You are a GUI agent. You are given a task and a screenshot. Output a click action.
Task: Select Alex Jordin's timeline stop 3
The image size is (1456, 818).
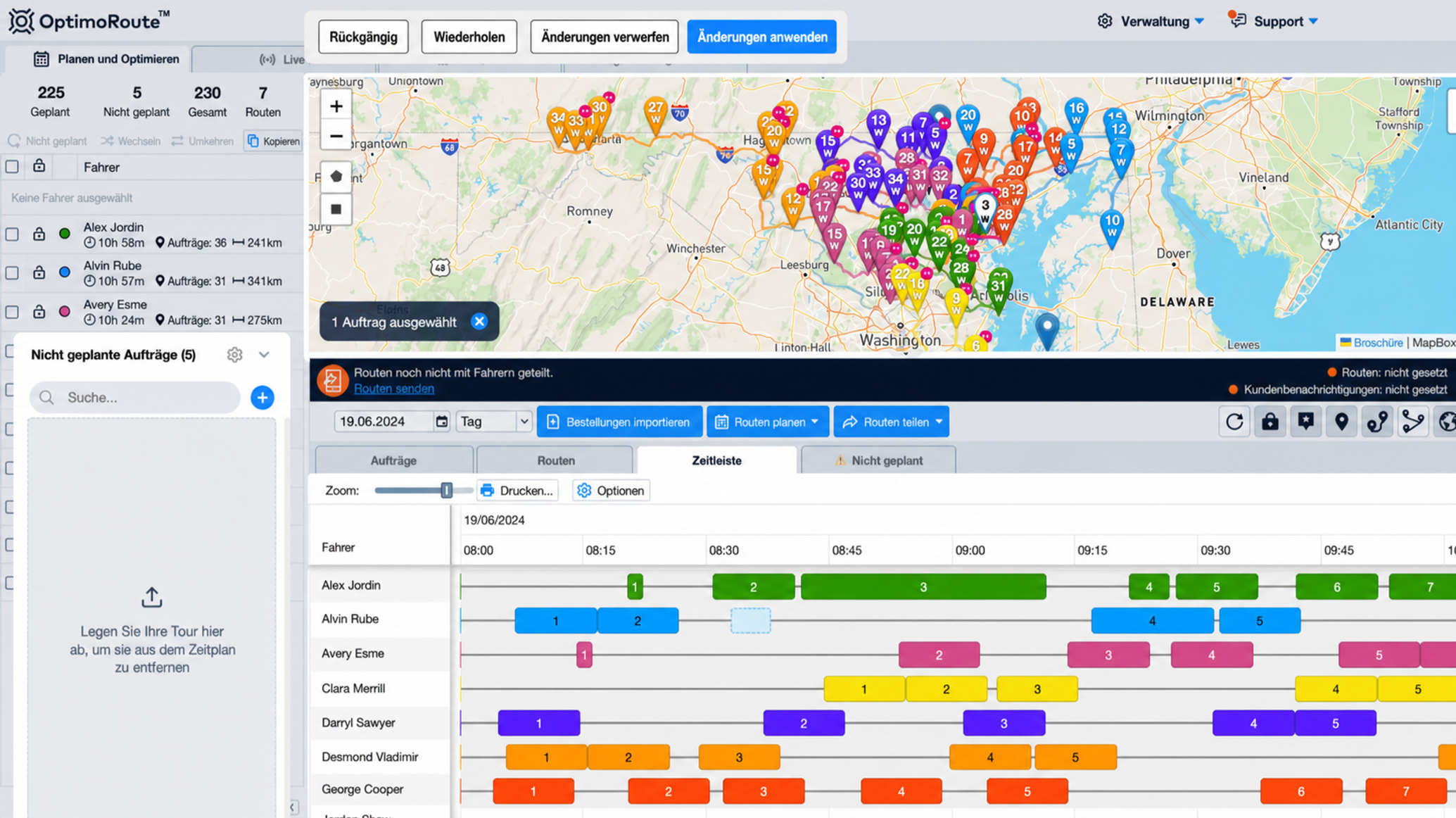pyautogui.click(x=923, y=586)
